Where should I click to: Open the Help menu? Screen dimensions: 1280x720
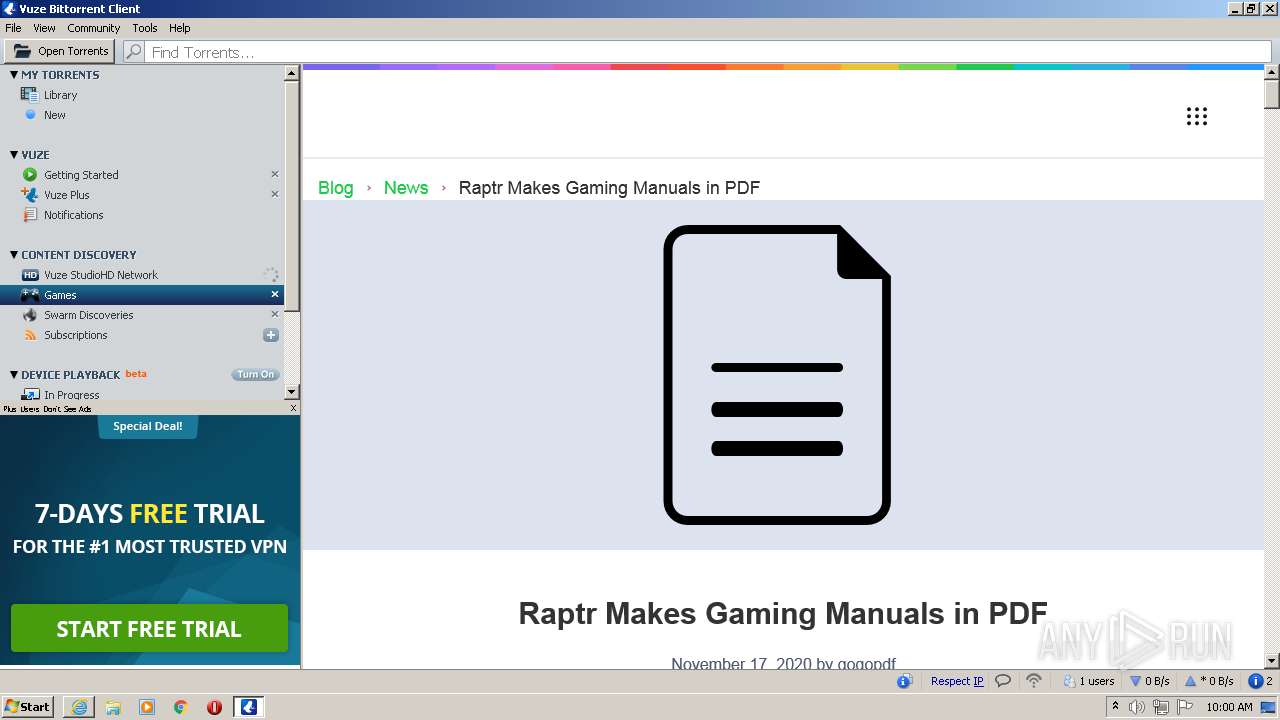pos(180,28)
